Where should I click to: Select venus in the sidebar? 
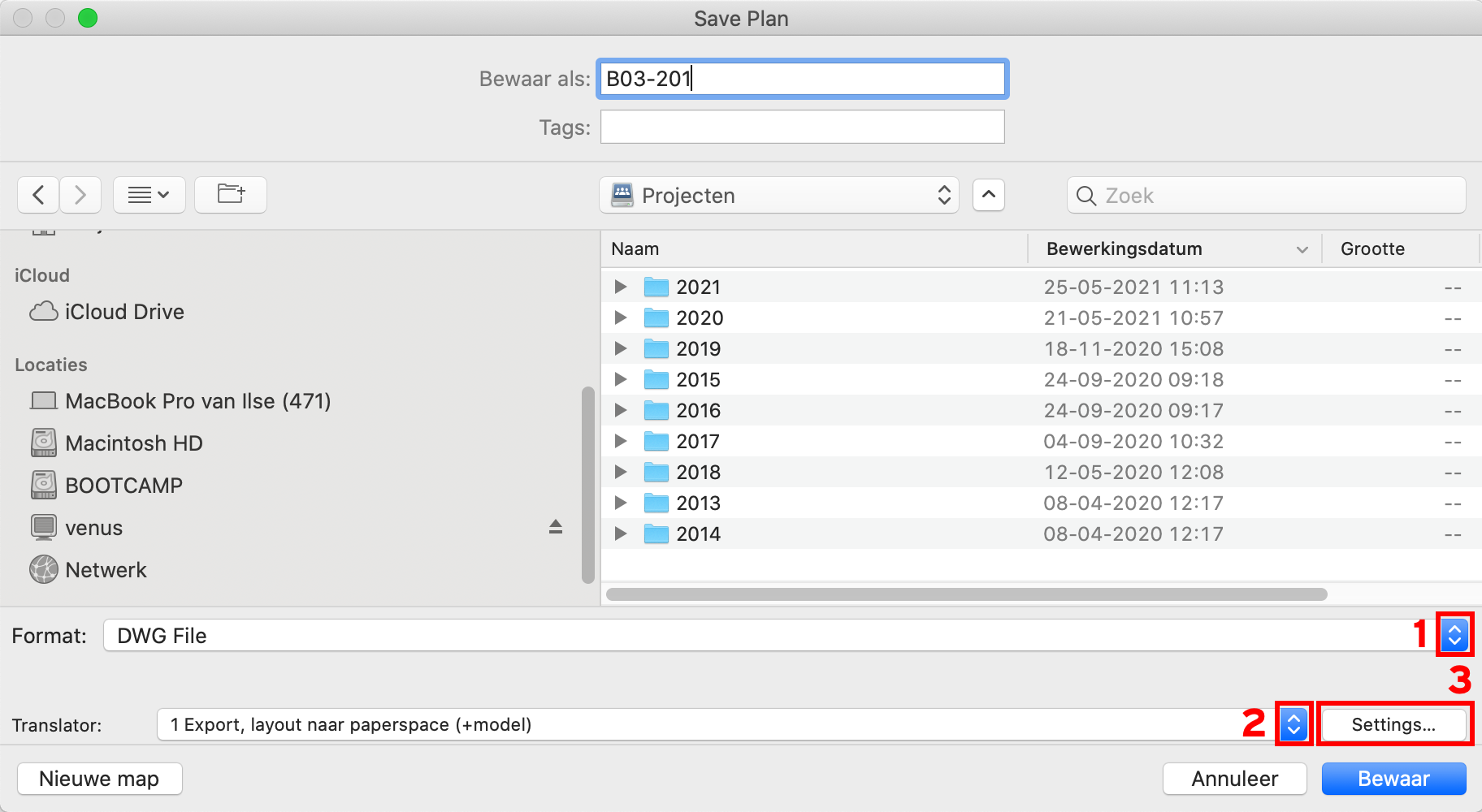tap(93, 528)
